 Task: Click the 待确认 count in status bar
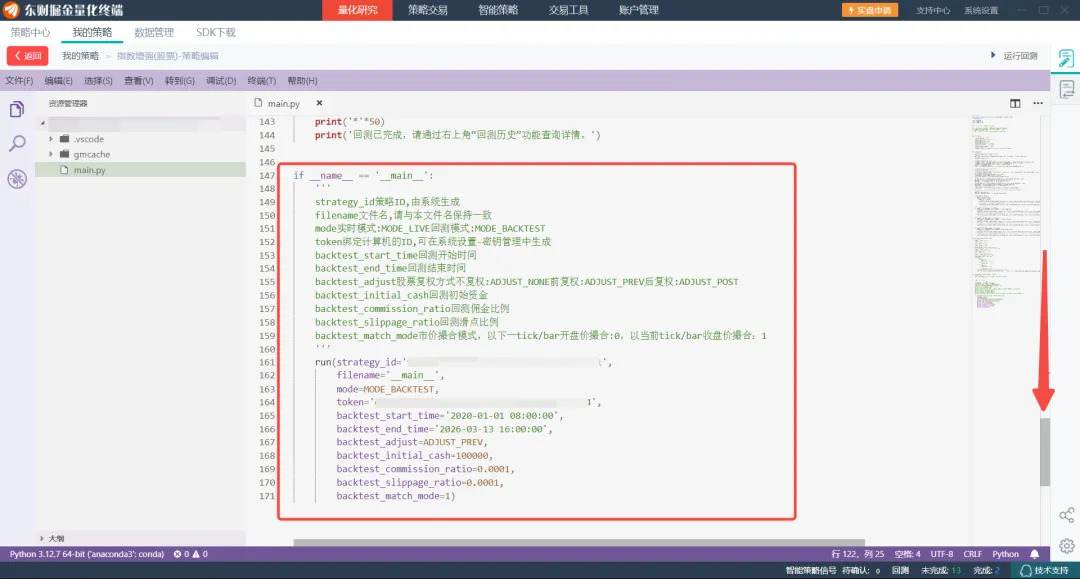pos(861,571)
